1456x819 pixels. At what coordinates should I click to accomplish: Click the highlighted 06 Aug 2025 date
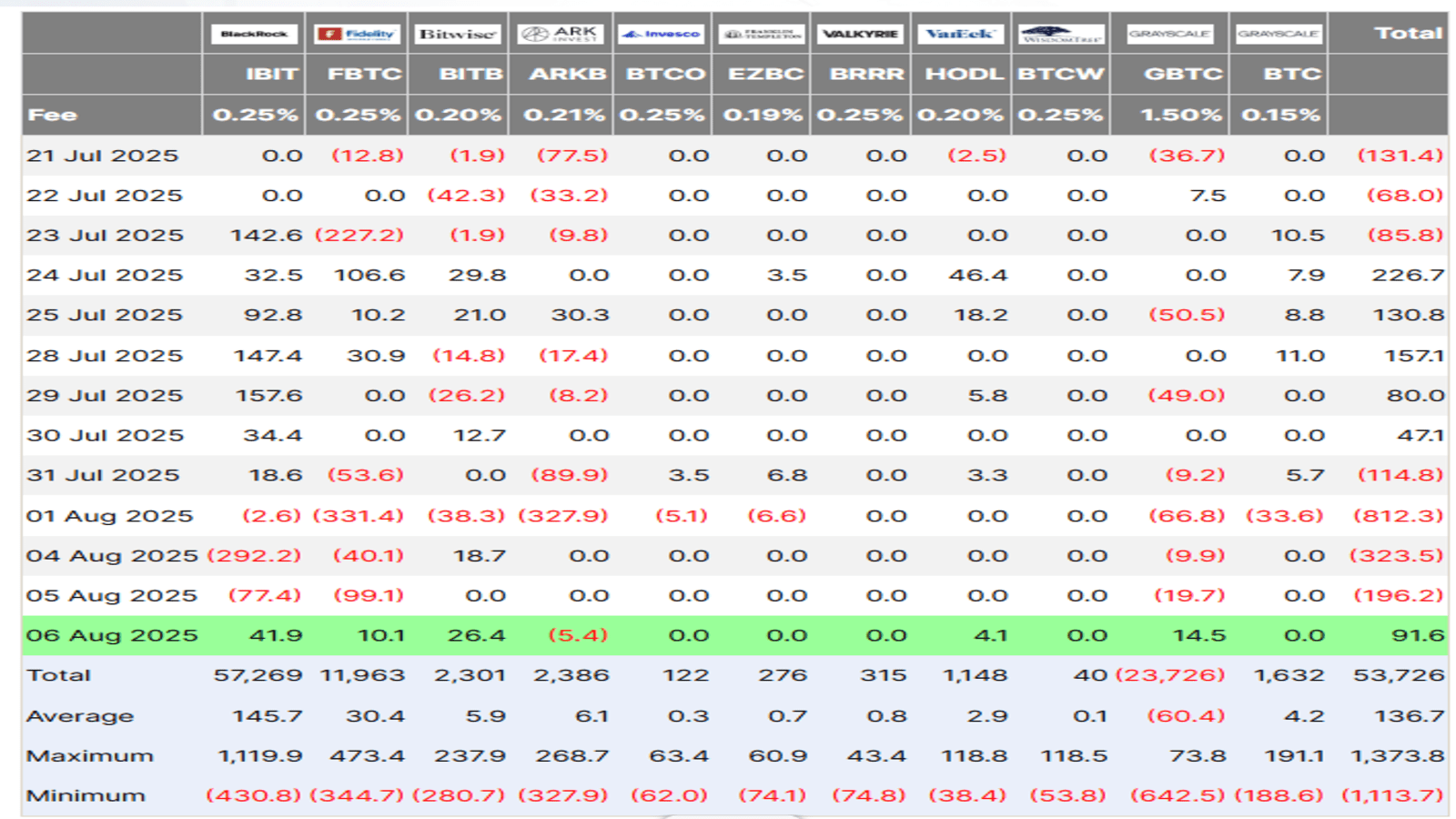pyautogui.click(x=112, y=636)
